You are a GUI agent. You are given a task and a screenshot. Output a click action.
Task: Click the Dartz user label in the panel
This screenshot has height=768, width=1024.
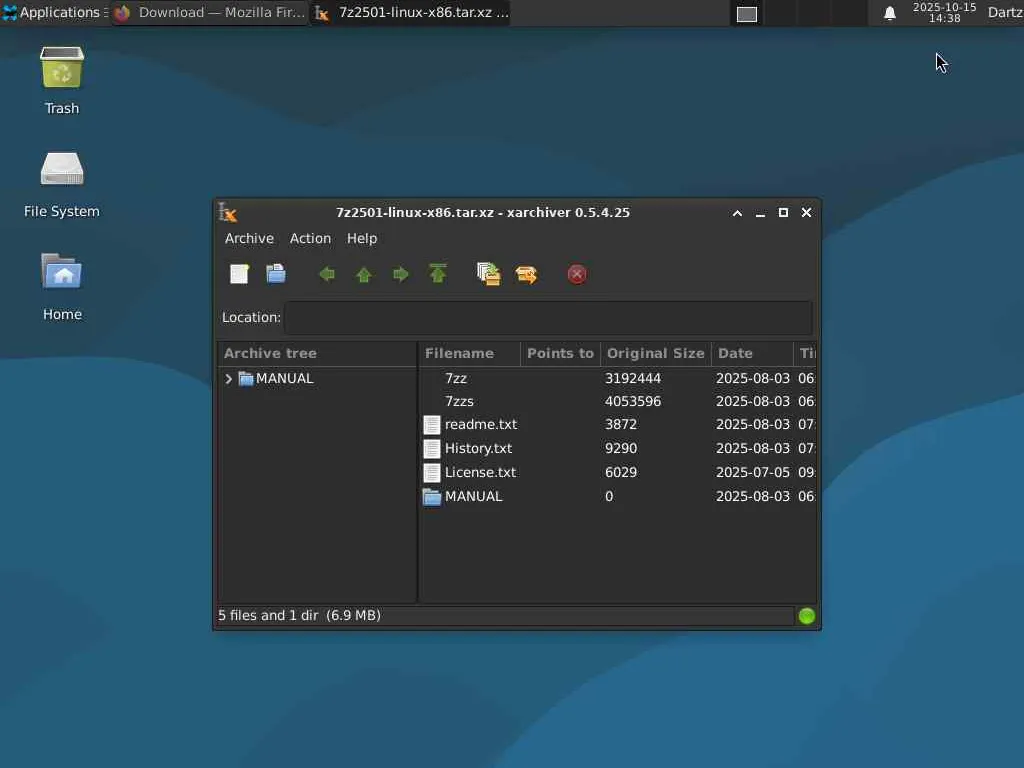click(x=1005, y=12)
